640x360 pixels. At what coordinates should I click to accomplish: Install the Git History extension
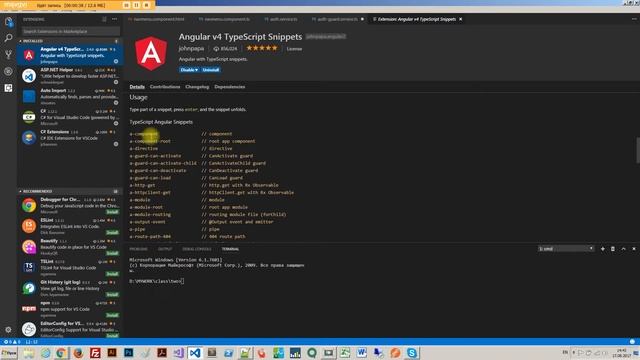(112, 295)
